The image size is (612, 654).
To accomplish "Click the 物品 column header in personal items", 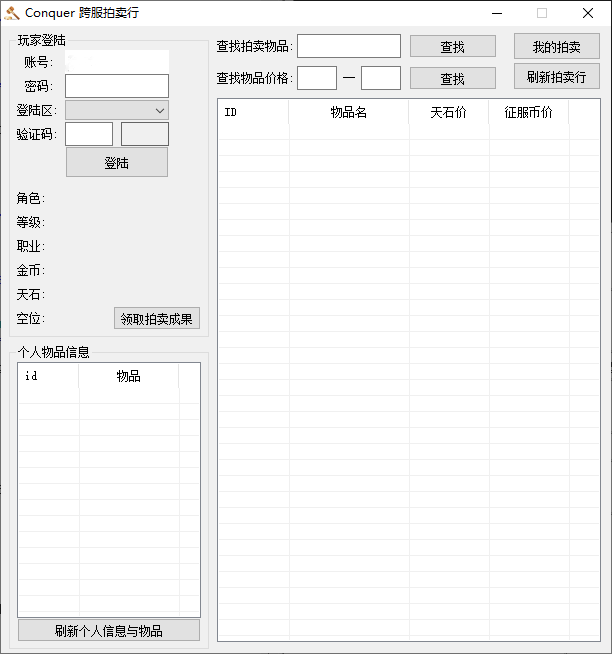I will (x=128, y=376).
